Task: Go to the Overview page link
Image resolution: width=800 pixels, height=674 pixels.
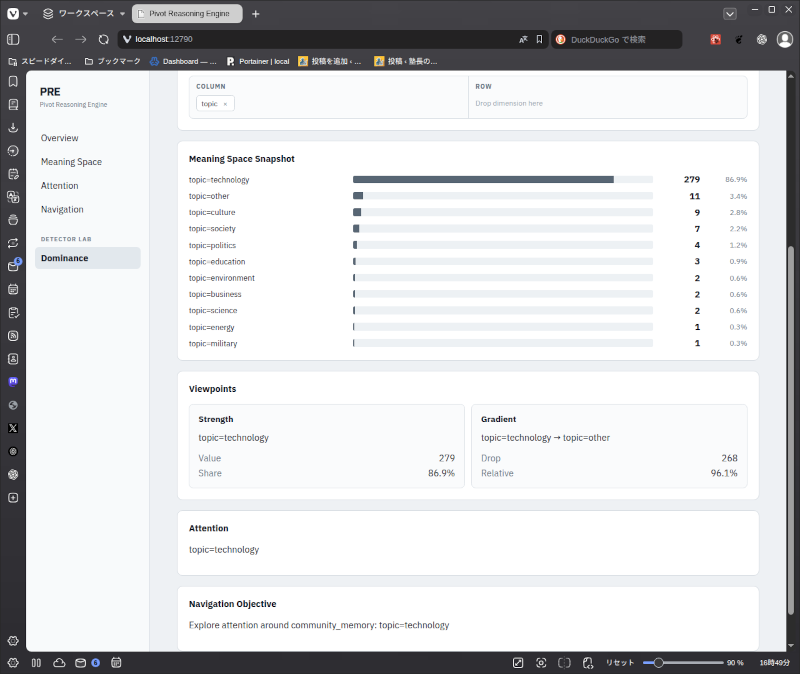Action: (60, 138)
